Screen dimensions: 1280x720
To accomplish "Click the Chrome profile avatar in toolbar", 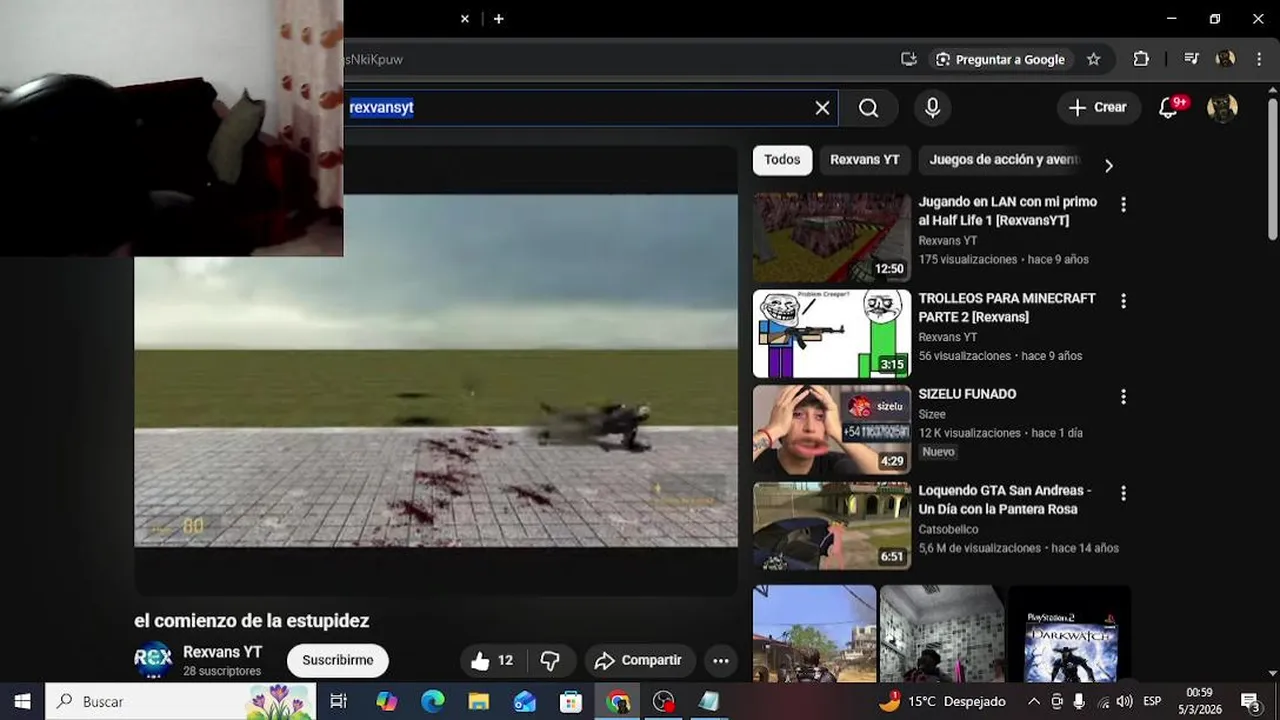I will click(1225, 59).
